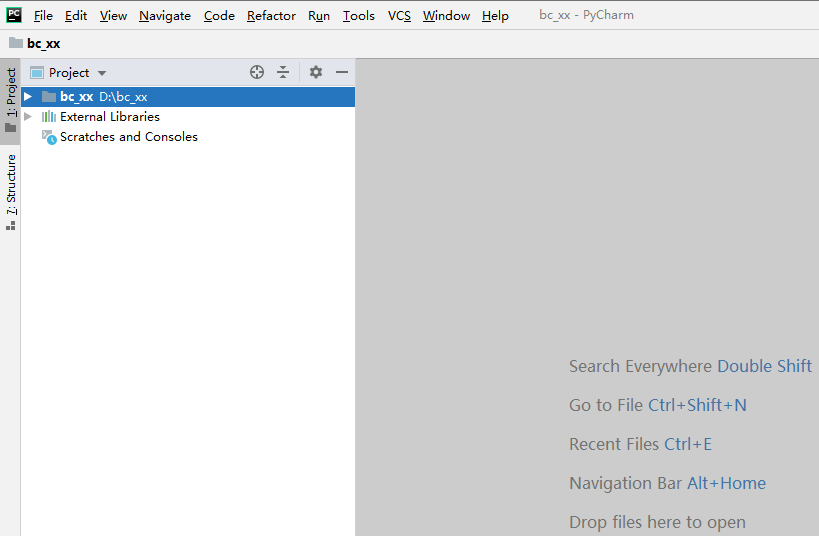Click the locate (scroll from source) crosshair icon

257,72
